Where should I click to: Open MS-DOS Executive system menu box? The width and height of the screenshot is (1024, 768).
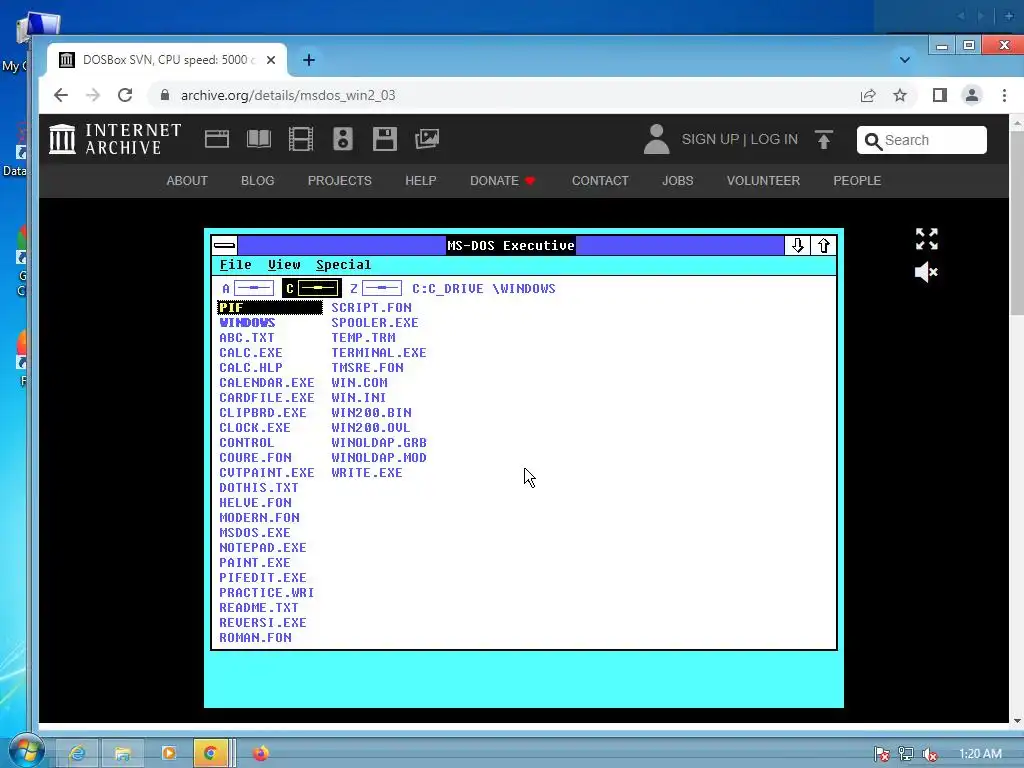coord(225,246)
